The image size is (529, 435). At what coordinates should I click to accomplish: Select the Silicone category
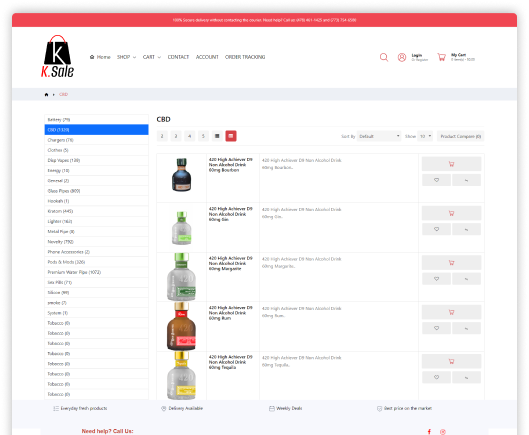(x=96, y=293)
